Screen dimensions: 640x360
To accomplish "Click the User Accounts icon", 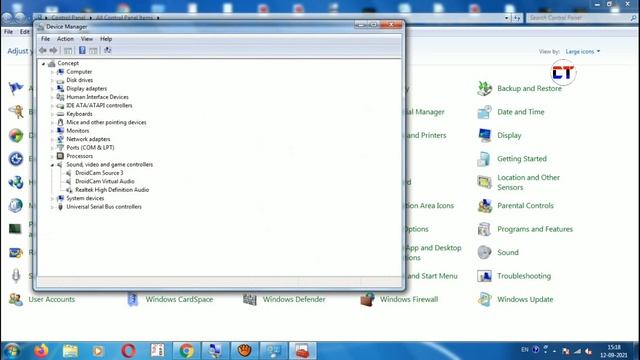I will point(16,299).
